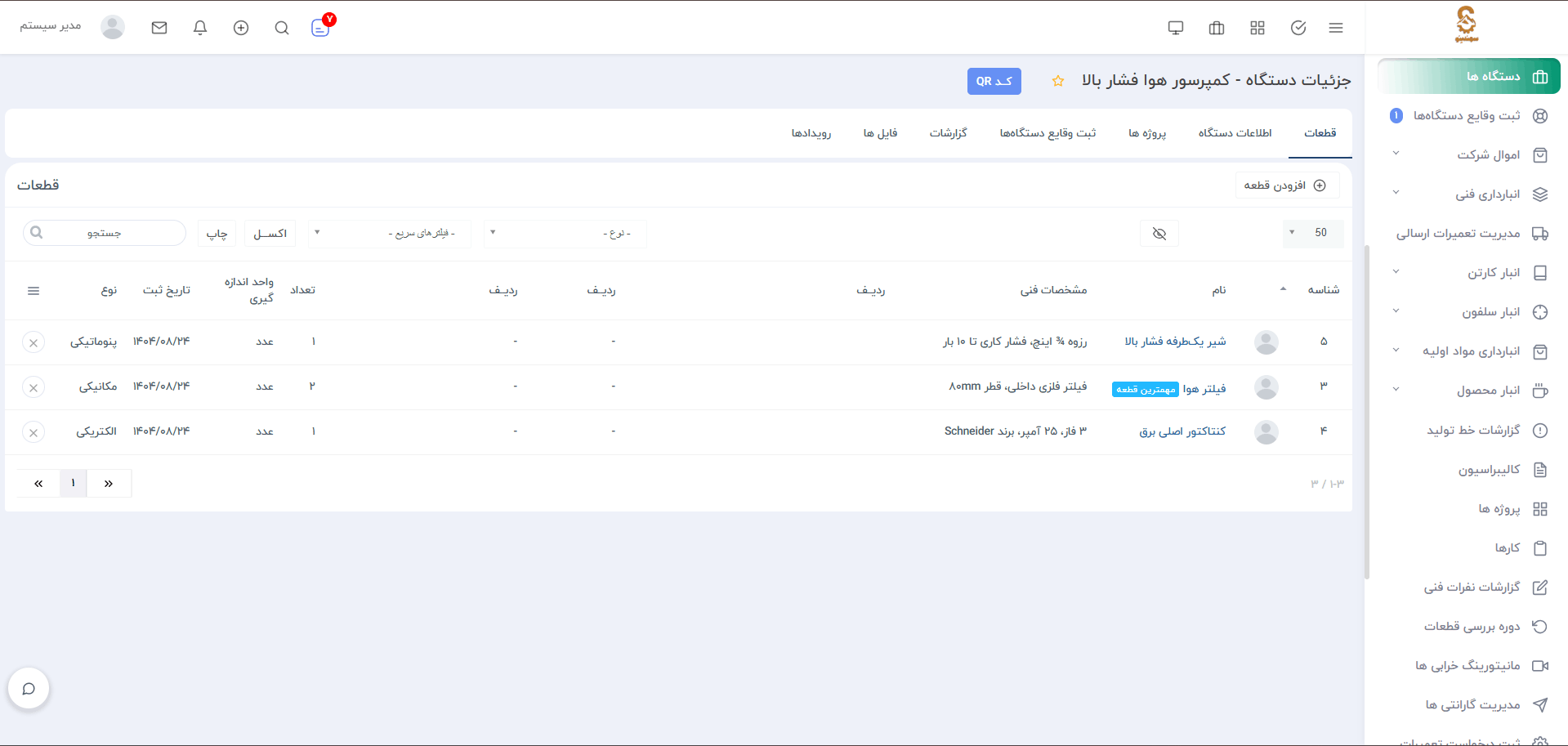This screenshot has height=746, width=1568.
Task: Open notifications bell icon
Action: [x=200, y=28]
